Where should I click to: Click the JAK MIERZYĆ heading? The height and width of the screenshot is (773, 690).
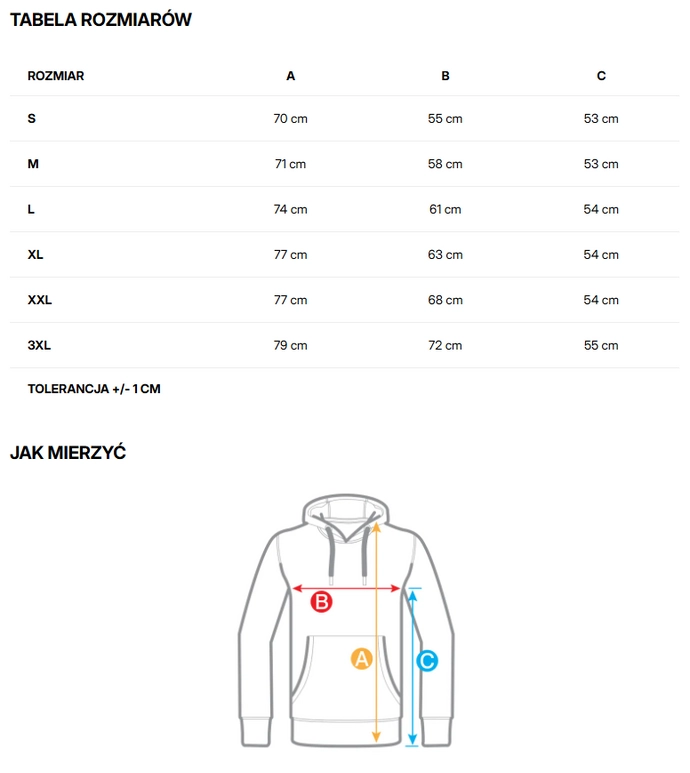pos(68,453)
